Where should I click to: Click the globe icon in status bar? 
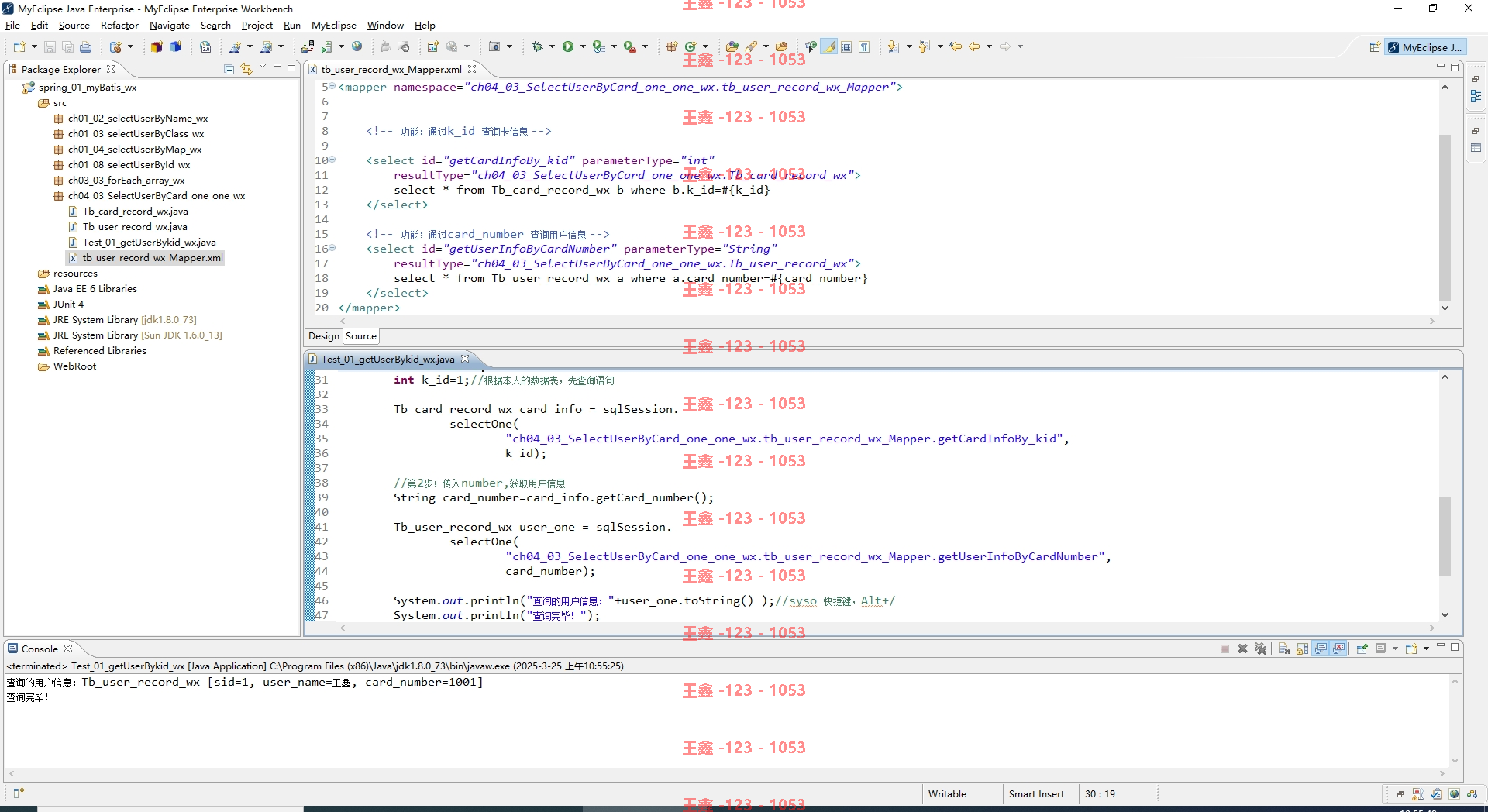1454,793
